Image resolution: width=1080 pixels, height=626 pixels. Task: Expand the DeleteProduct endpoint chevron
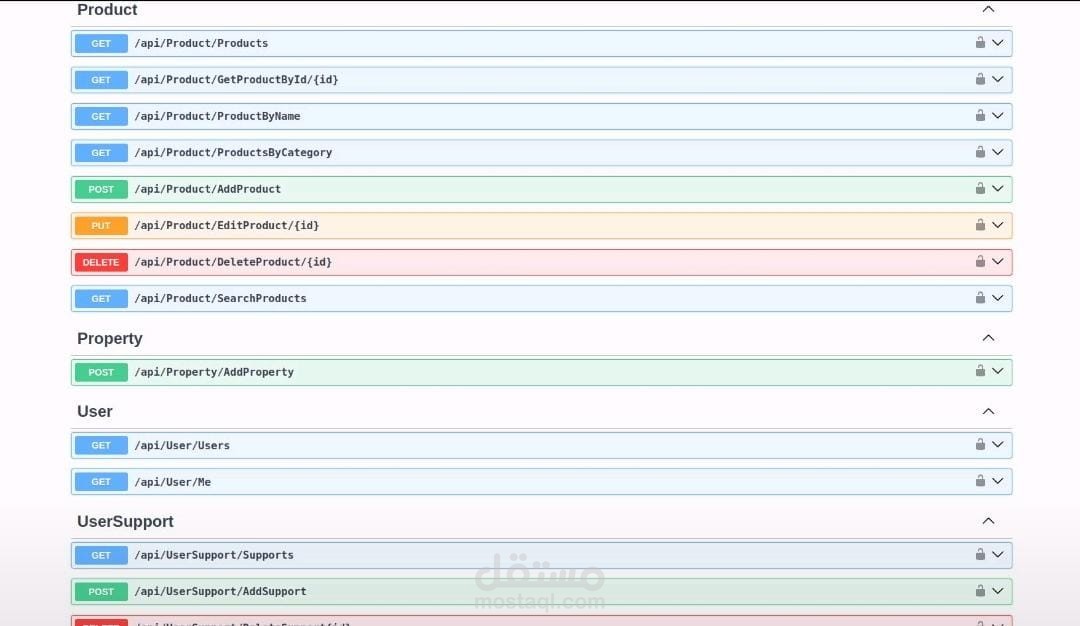[997, 262]
